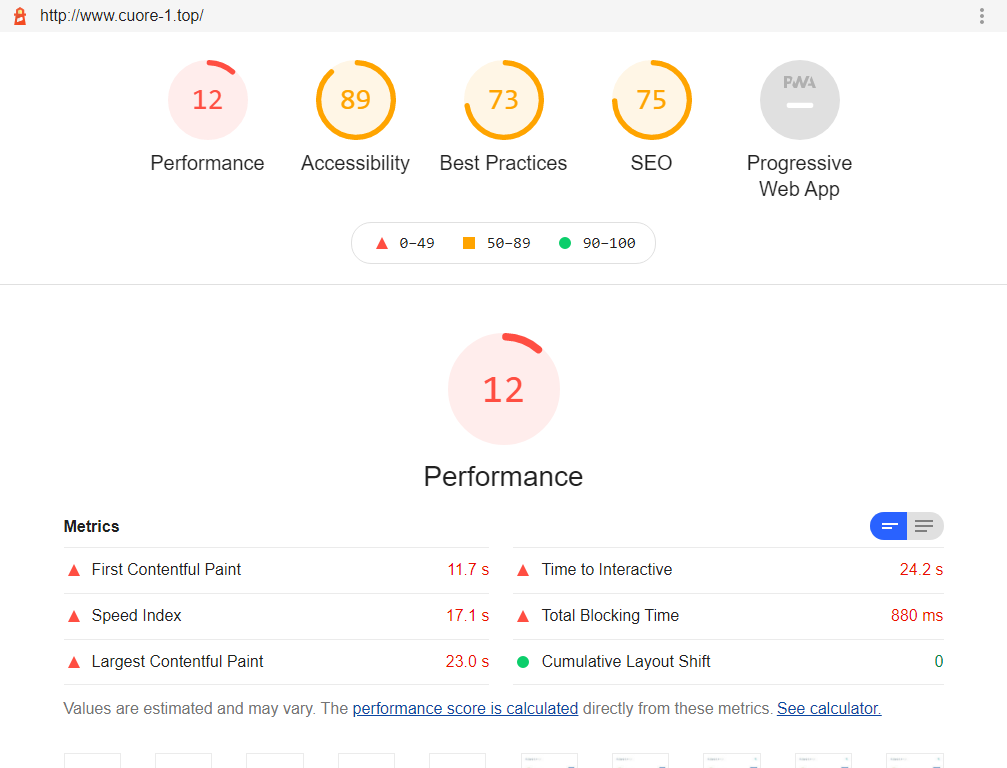Open Best Practices score gauge 73
This screenshot has width=1007, height=768.
pos(503,100)
